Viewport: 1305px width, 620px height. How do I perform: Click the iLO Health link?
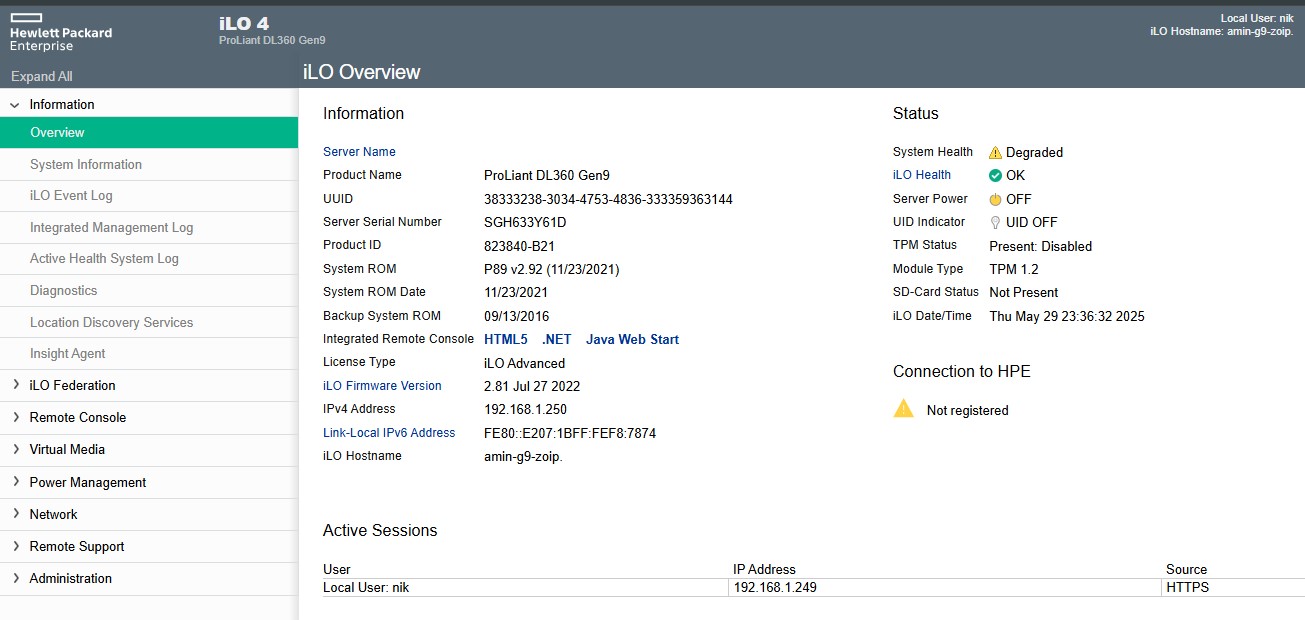coord(922,175)
